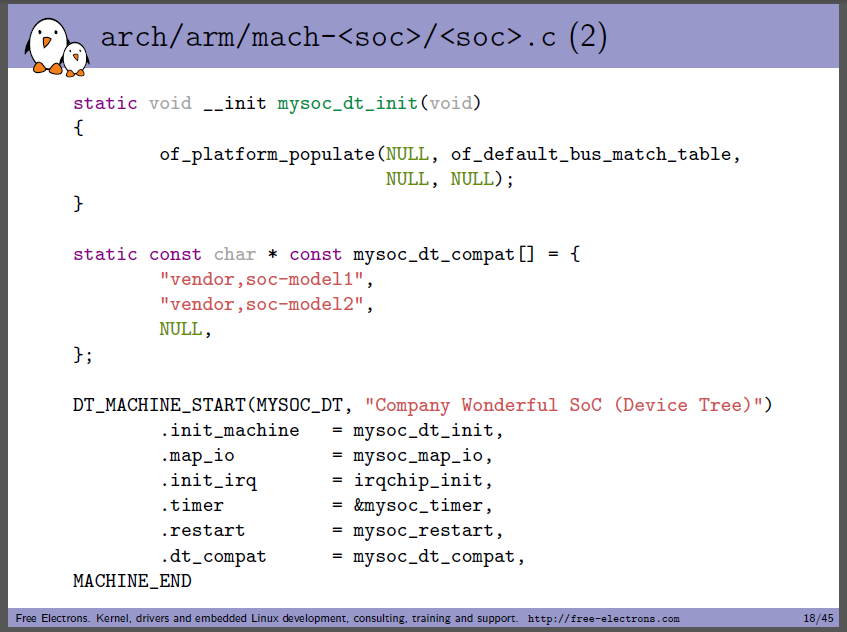Image resolution: width=847 pixels, height=632 pixels.
Task: Click the penguin logo in slide header
Action: pos(57,47)
